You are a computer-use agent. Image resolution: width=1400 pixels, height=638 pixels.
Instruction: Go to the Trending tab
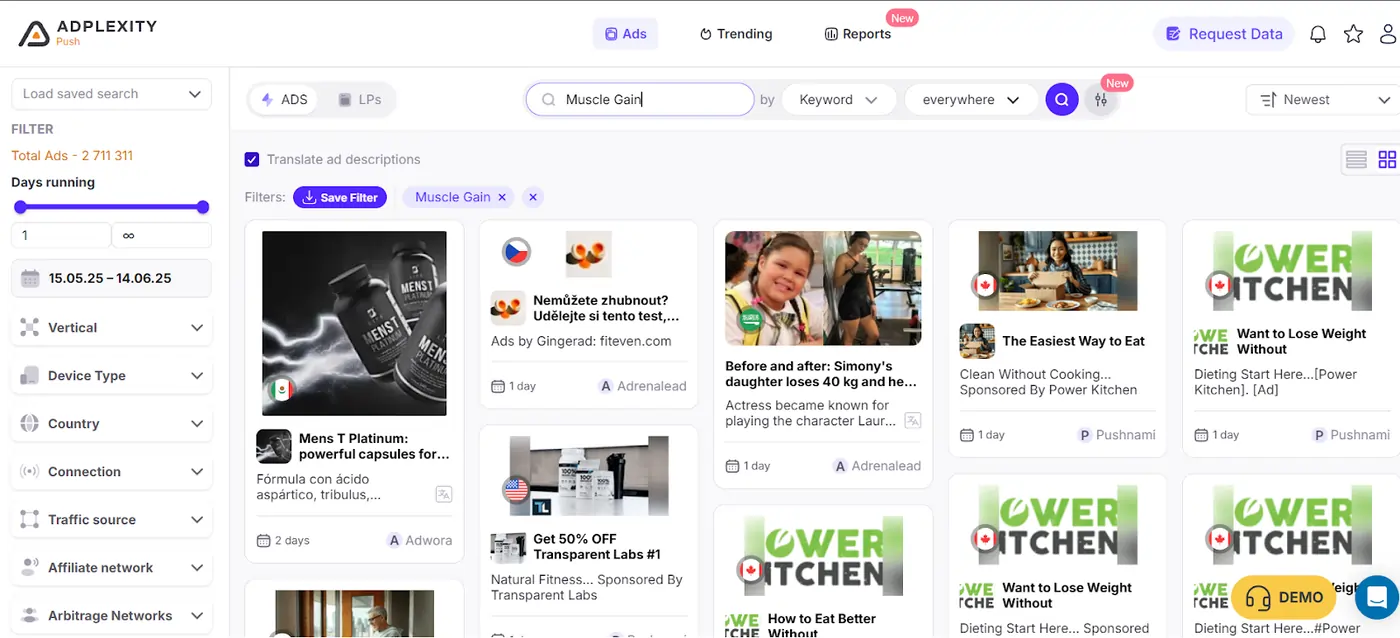pos(736,33)
